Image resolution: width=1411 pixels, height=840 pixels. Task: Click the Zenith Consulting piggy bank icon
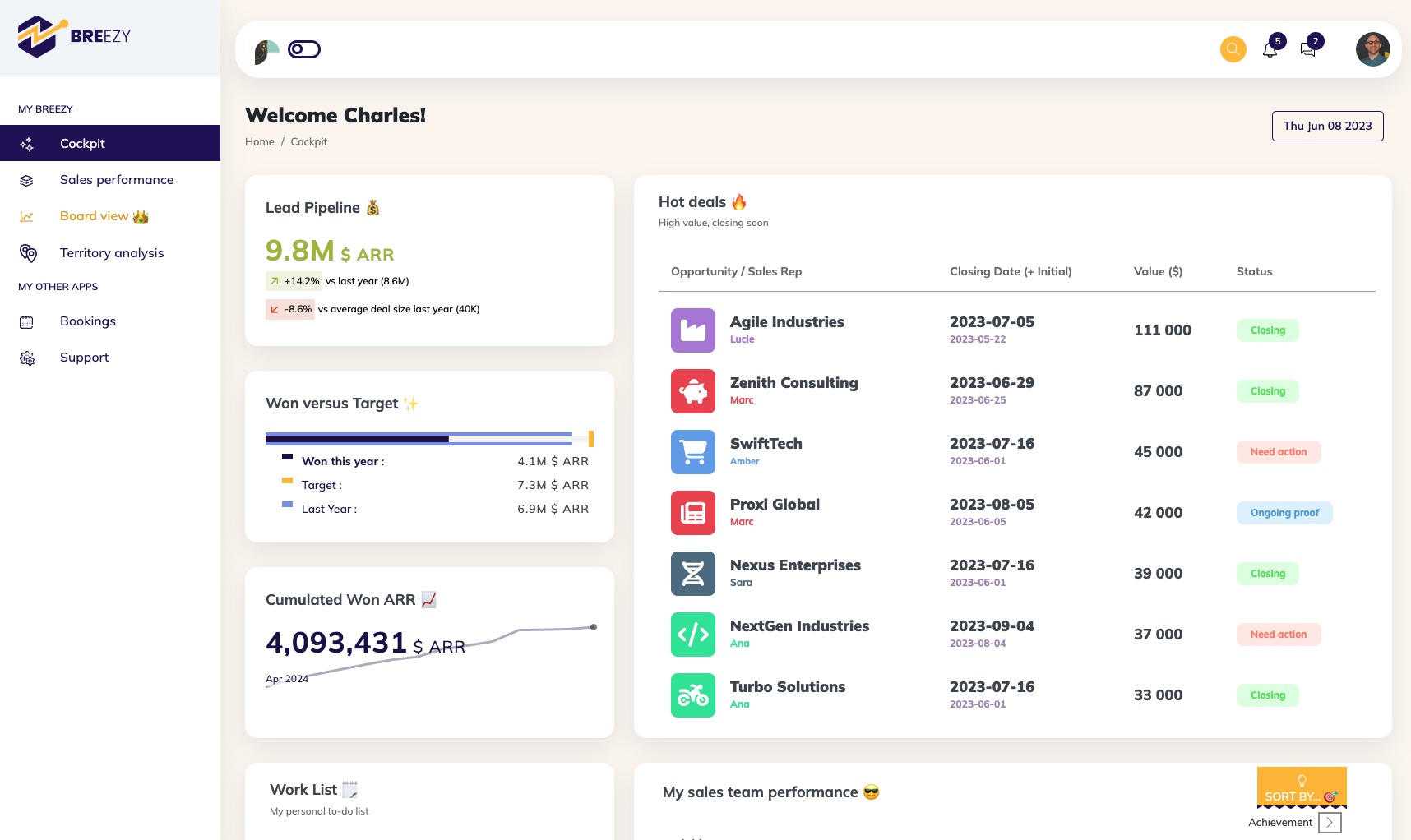coord(692,391)
